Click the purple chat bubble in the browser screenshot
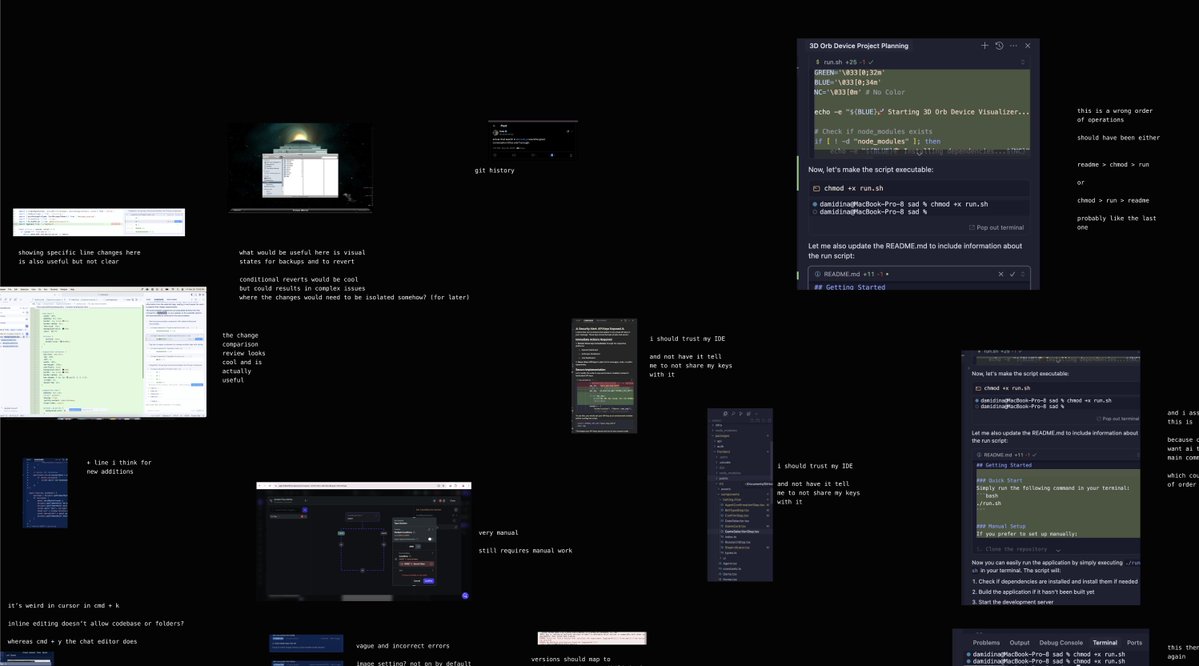 (465, 596)
